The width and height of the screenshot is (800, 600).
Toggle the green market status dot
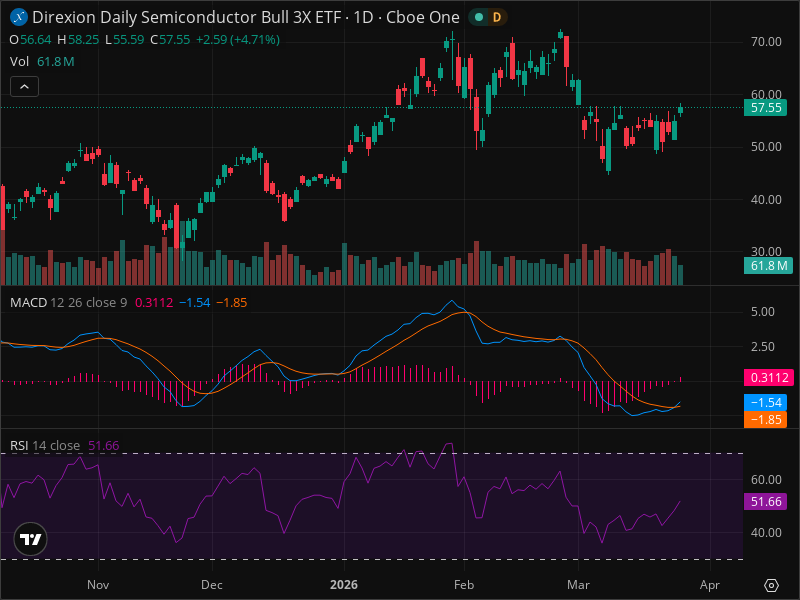(x=479, y=17)
